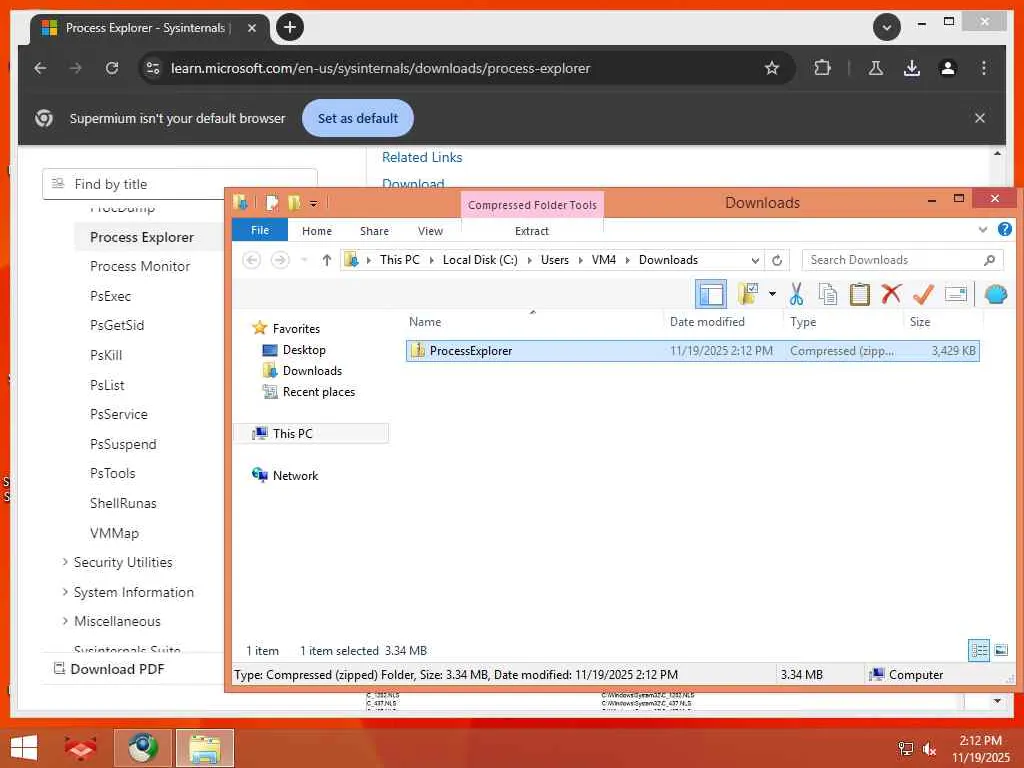Click New folder icon in quick access toolbar
Image resolution: width=1024 pixels, height=768 pixels.
pyautogui.click(x=294, y=203)
